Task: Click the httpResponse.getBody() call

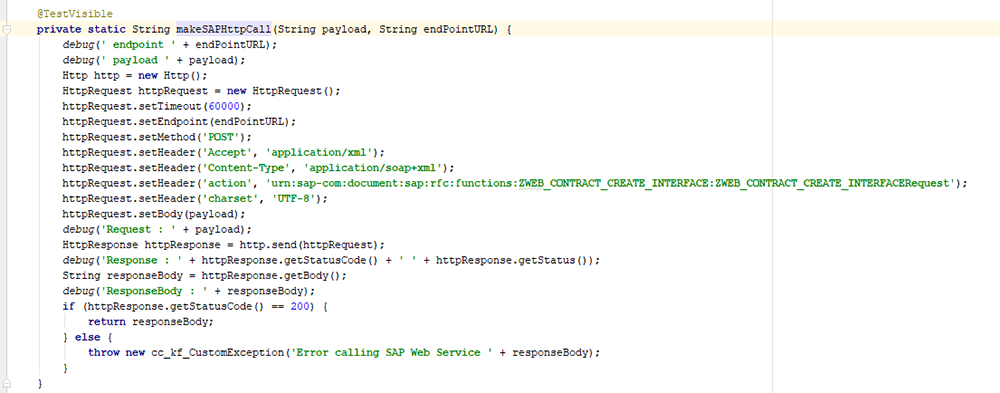Action: point(271,276)
